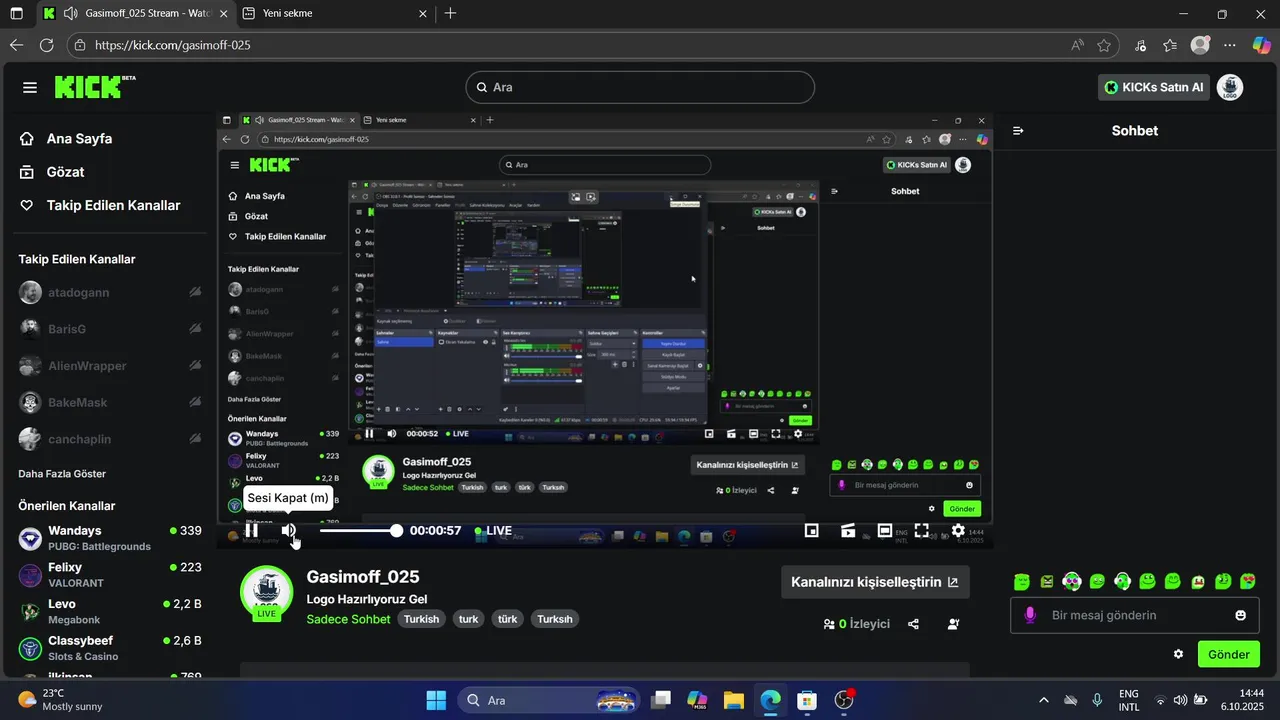Open Classybeef Slots & Casino channel

coord(110,648)
